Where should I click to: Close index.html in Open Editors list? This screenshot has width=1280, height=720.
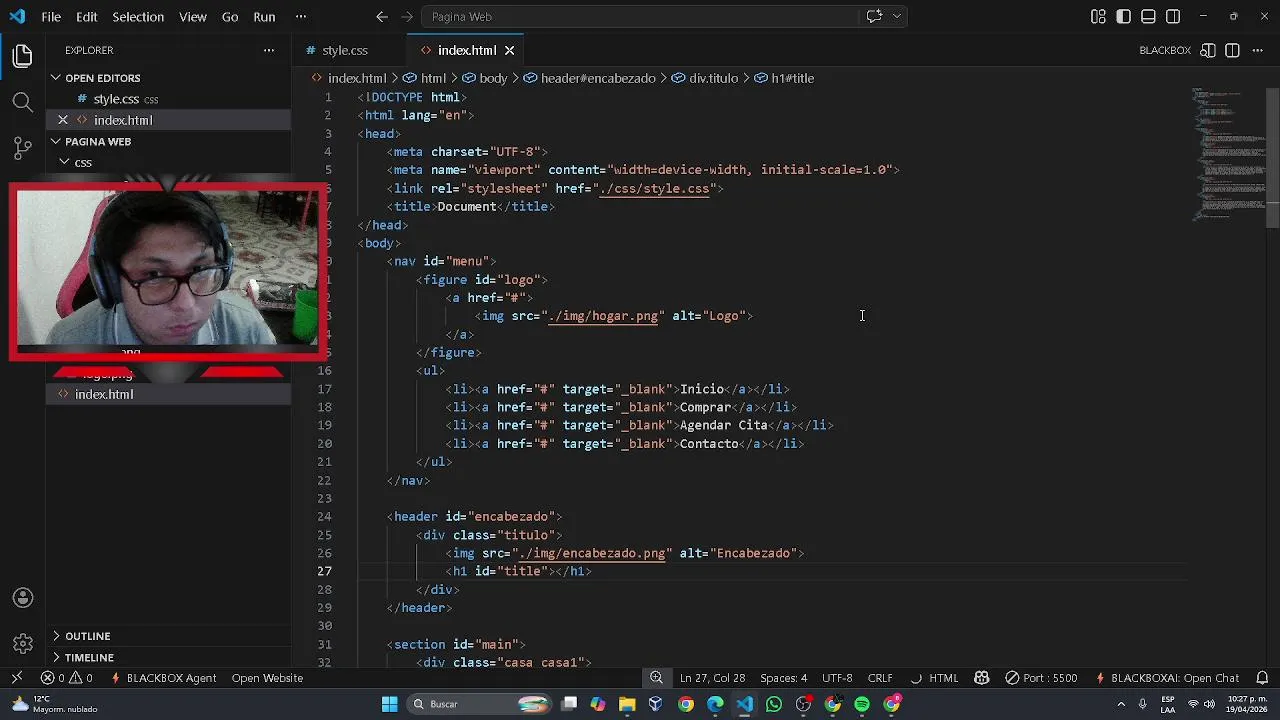click(x=63, y=120)
